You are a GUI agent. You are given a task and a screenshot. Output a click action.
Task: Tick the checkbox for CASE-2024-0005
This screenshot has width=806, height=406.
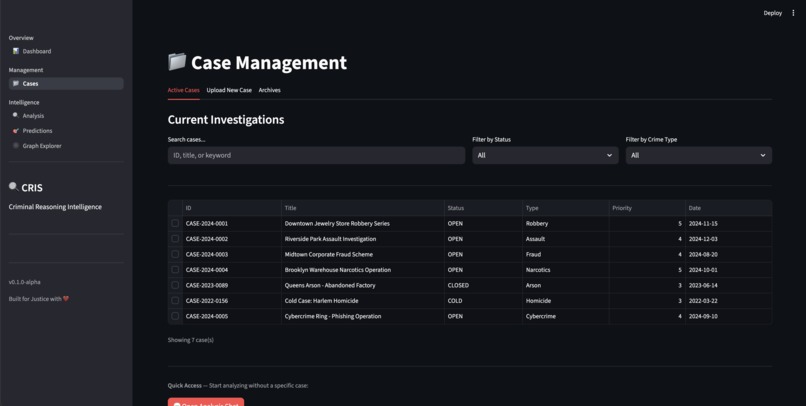click(x=175, y=316)
